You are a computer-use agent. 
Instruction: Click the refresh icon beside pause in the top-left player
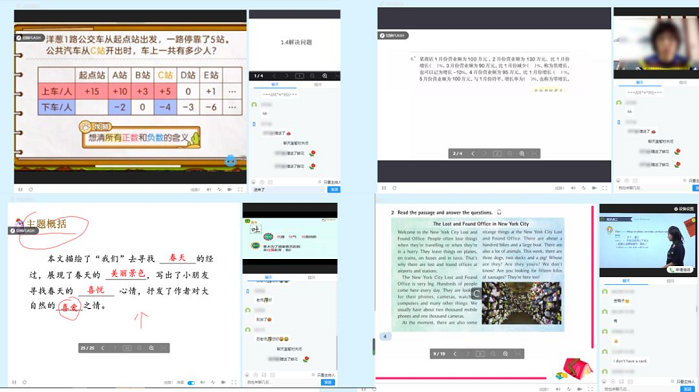31,190
